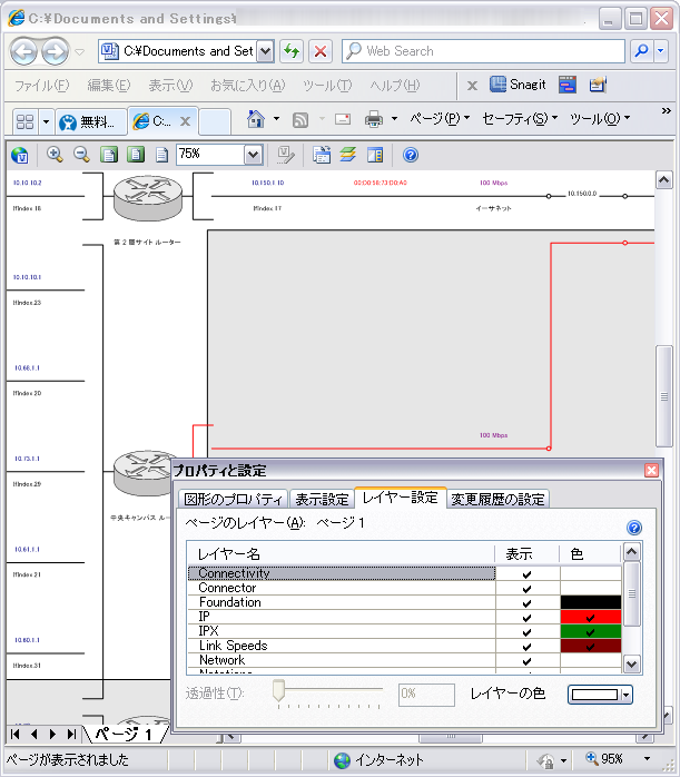Toggle the IPX layer green color checkbox

pyautogui.click(x=590, y=632)
